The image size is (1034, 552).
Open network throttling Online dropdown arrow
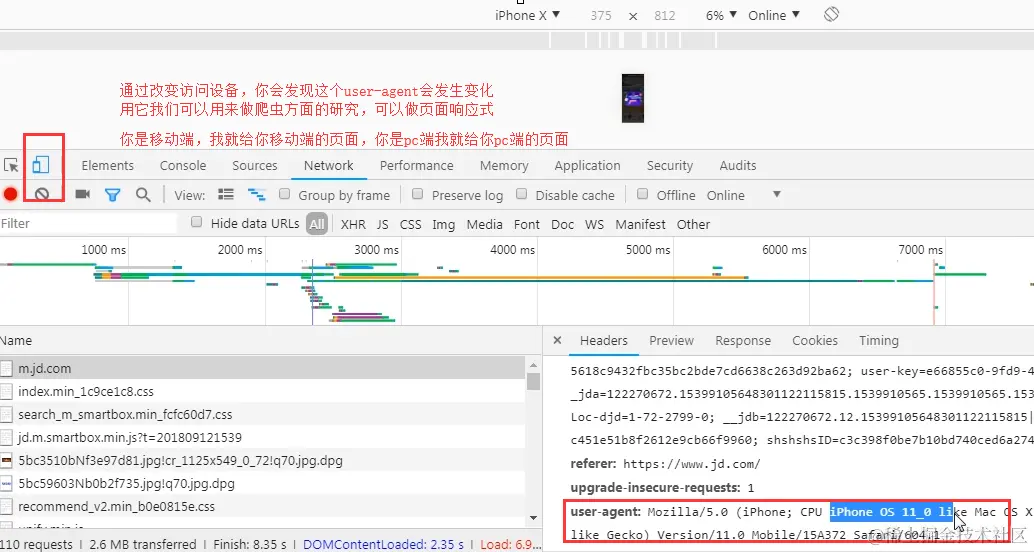pyautogui.click(x=776, y=195)
